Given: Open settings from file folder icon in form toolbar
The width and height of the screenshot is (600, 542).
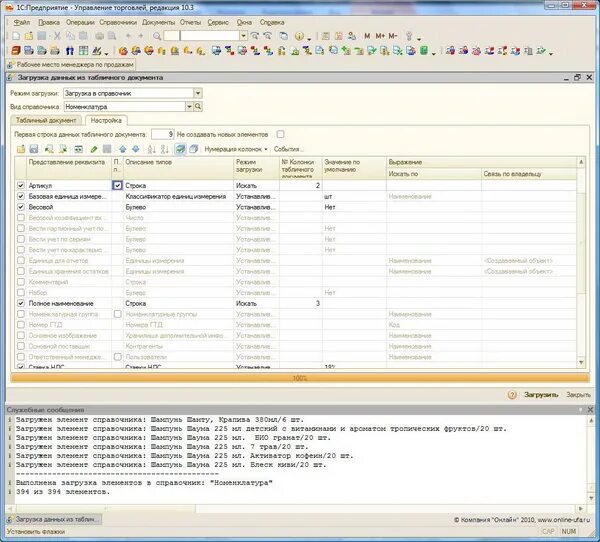Looking at the screenshot, I should (x=21, y=149).
